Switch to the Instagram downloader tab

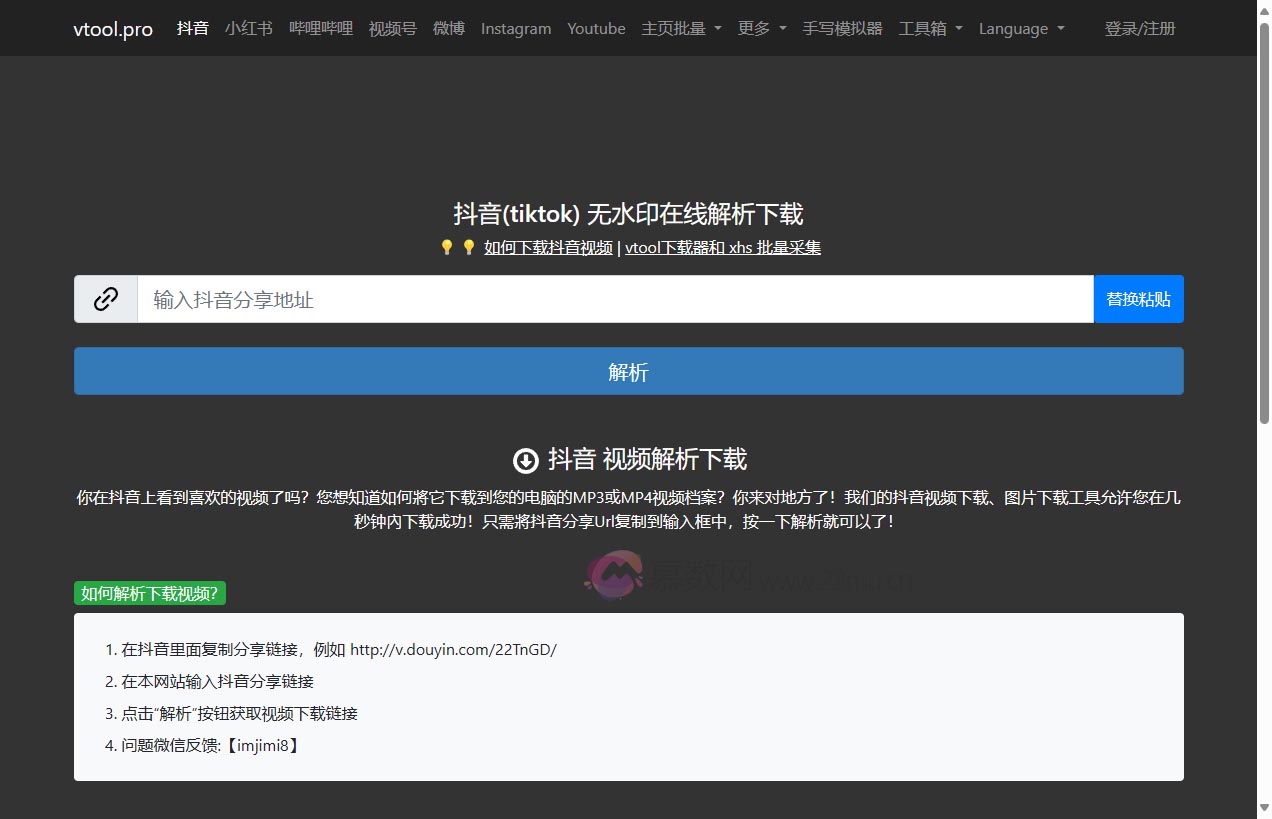tap(516, 29)
